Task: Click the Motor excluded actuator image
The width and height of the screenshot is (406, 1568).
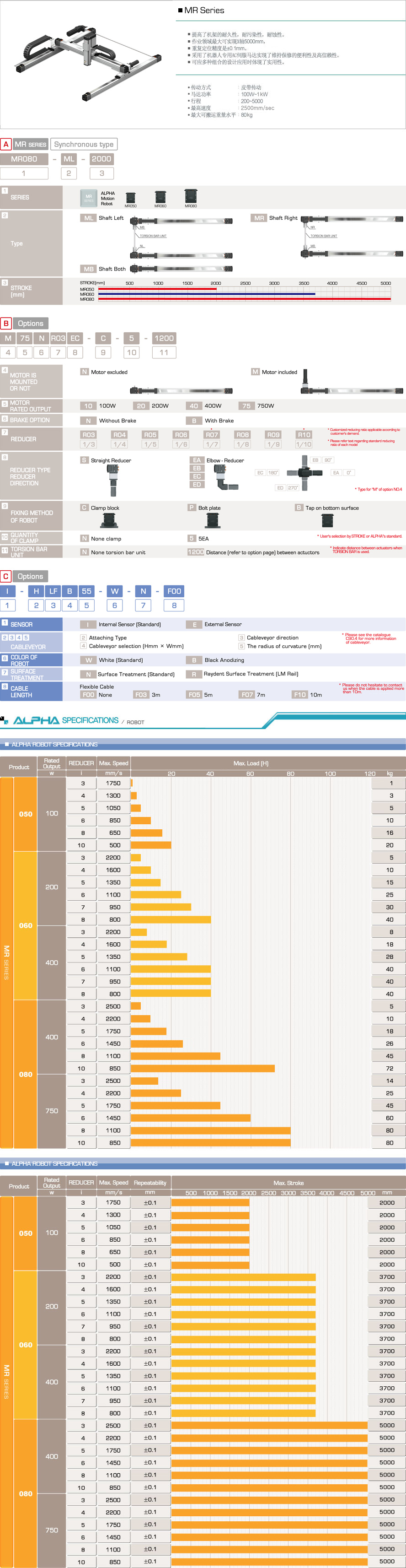Action: [x=181, y=390]
